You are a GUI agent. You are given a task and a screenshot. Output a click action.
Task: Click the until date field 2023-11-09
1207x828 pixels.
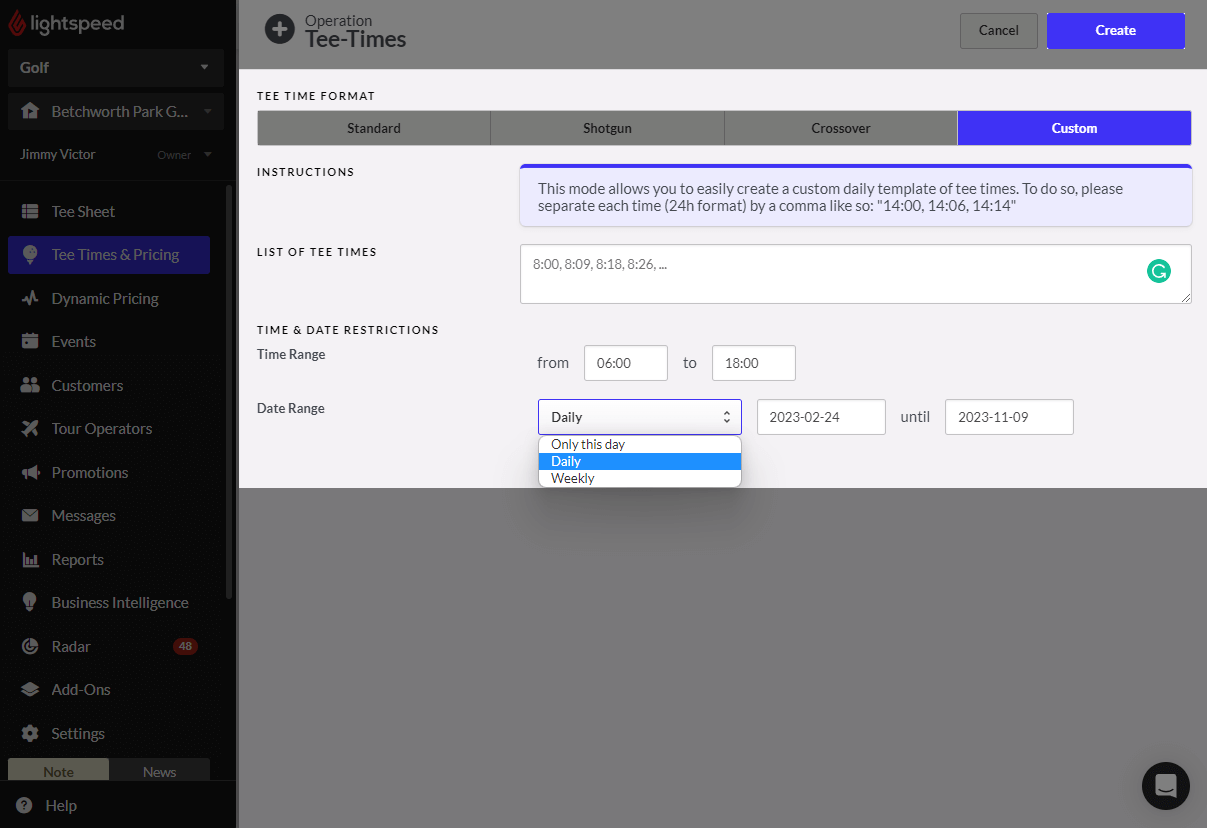click(1009, 417)
